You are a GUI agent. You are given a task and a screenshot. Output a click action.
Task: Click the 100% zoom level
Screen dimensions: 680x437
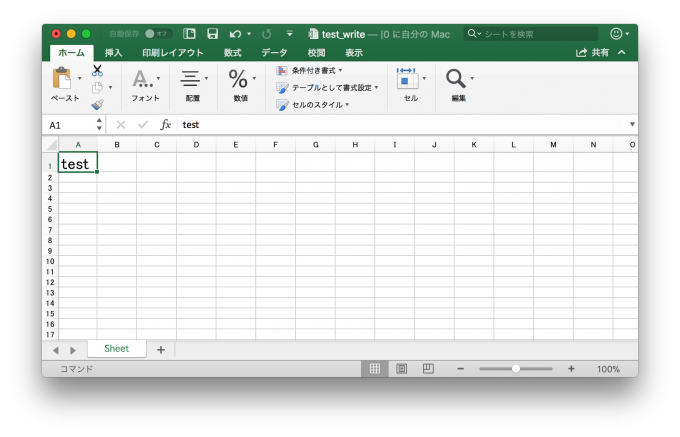point(608,369)
